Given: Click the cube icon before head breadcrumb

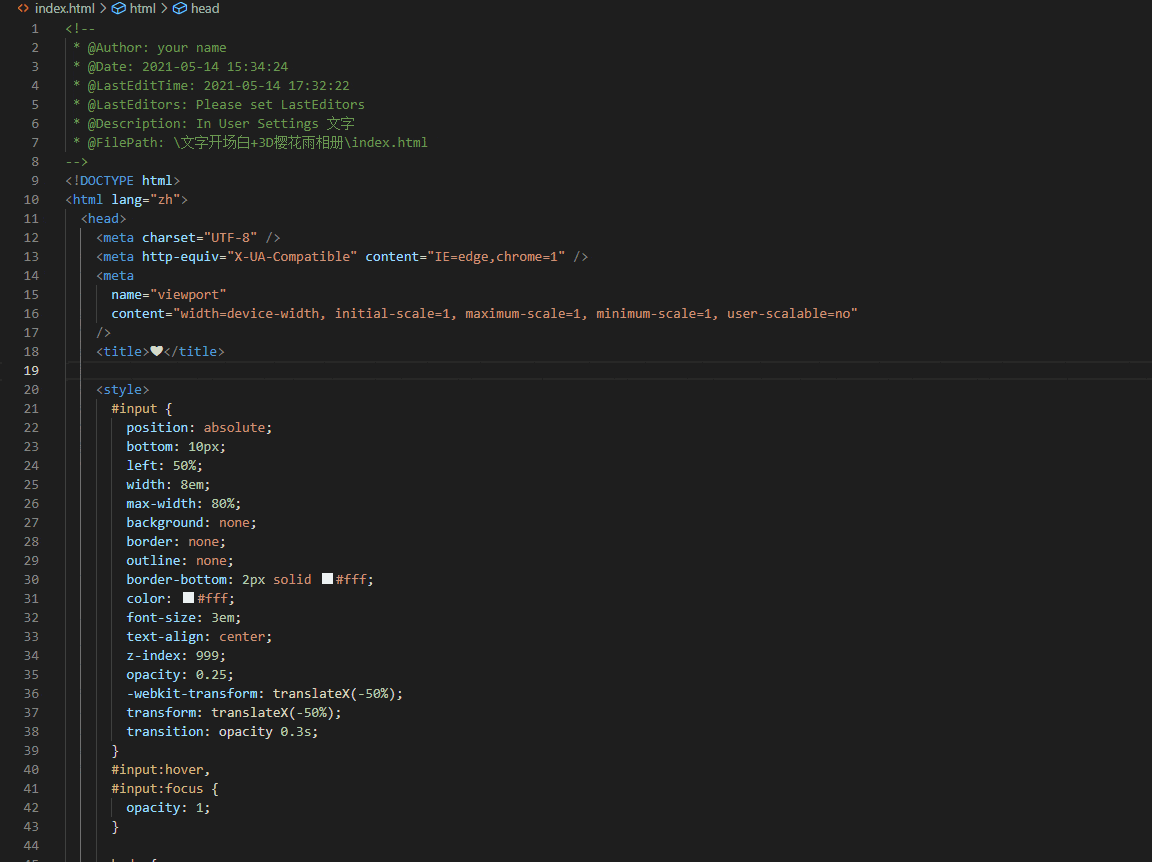Looking at the screenshot, I should pyautogui.click(x=180, y=9).
